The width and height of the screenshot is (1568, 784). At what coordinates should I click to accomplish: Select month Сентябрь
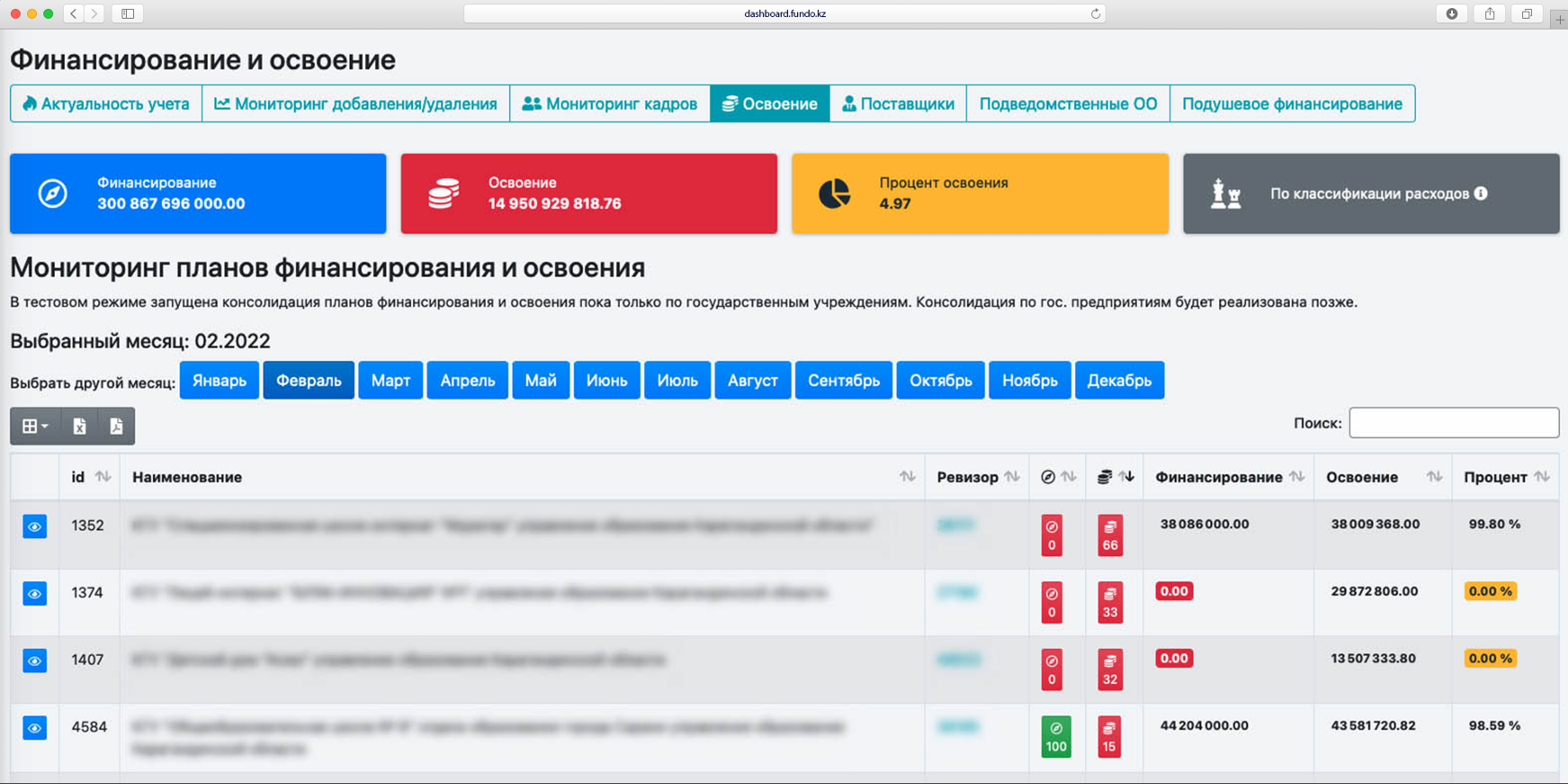coord(844,380)
